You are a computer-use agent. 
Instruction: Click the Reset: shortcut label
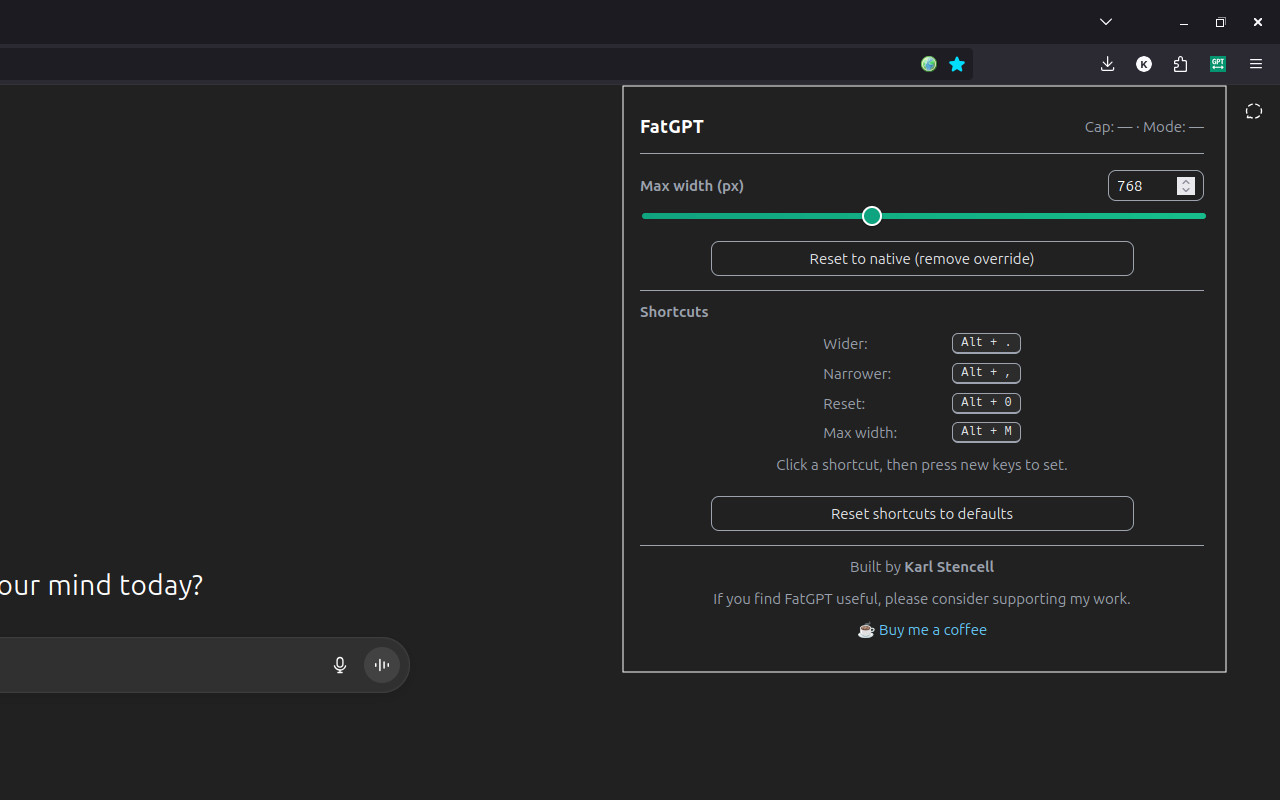coord(844,404)
